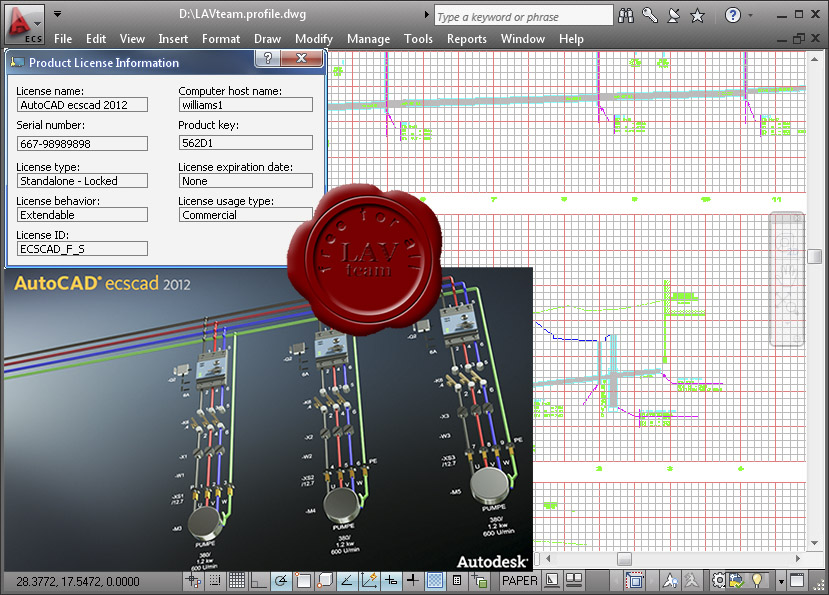Screen dimensions: 829x595
Task: Open the View menu
Action: [132, 39]
